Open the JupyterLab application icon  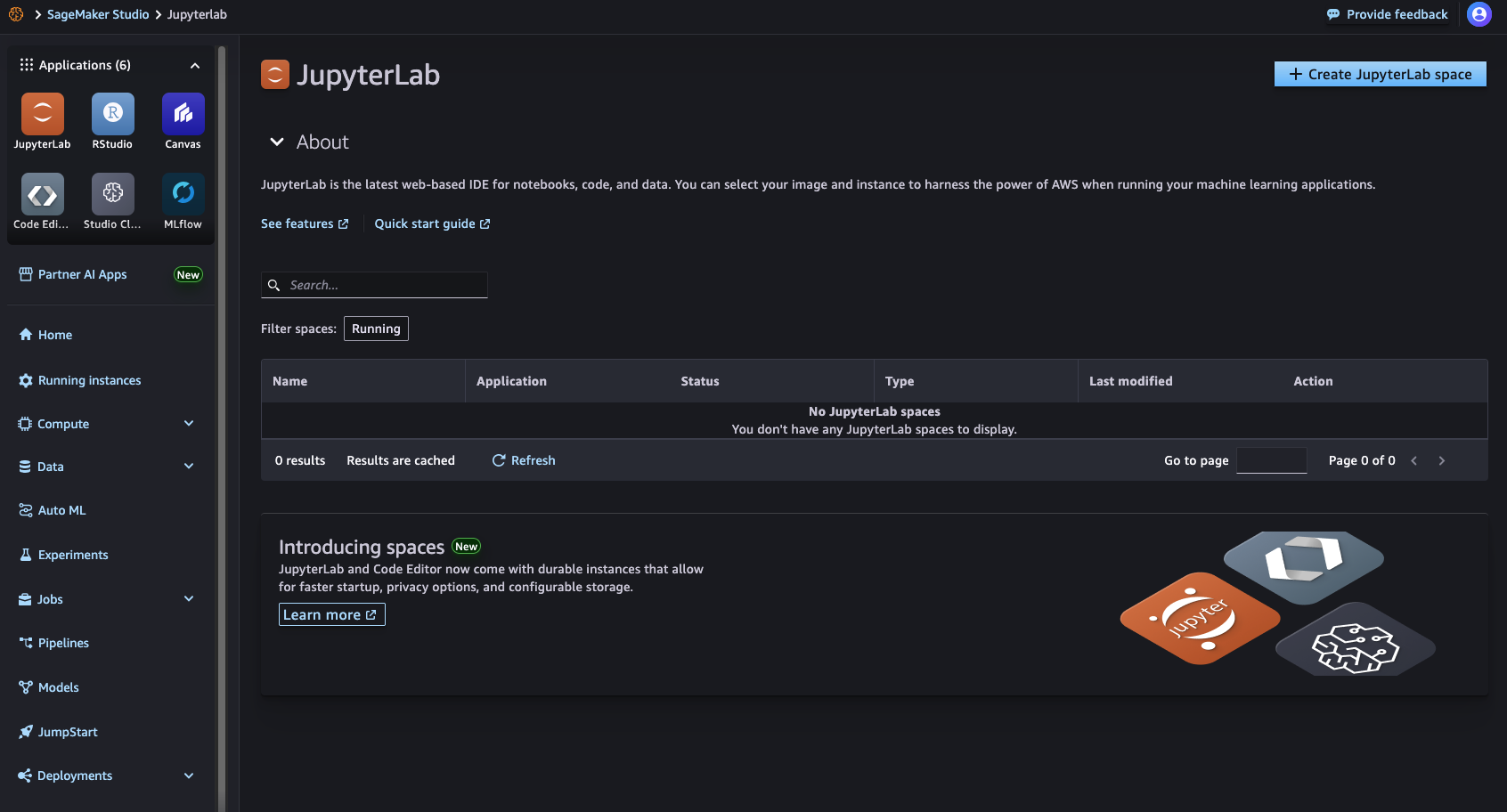(x=43, y=114)
